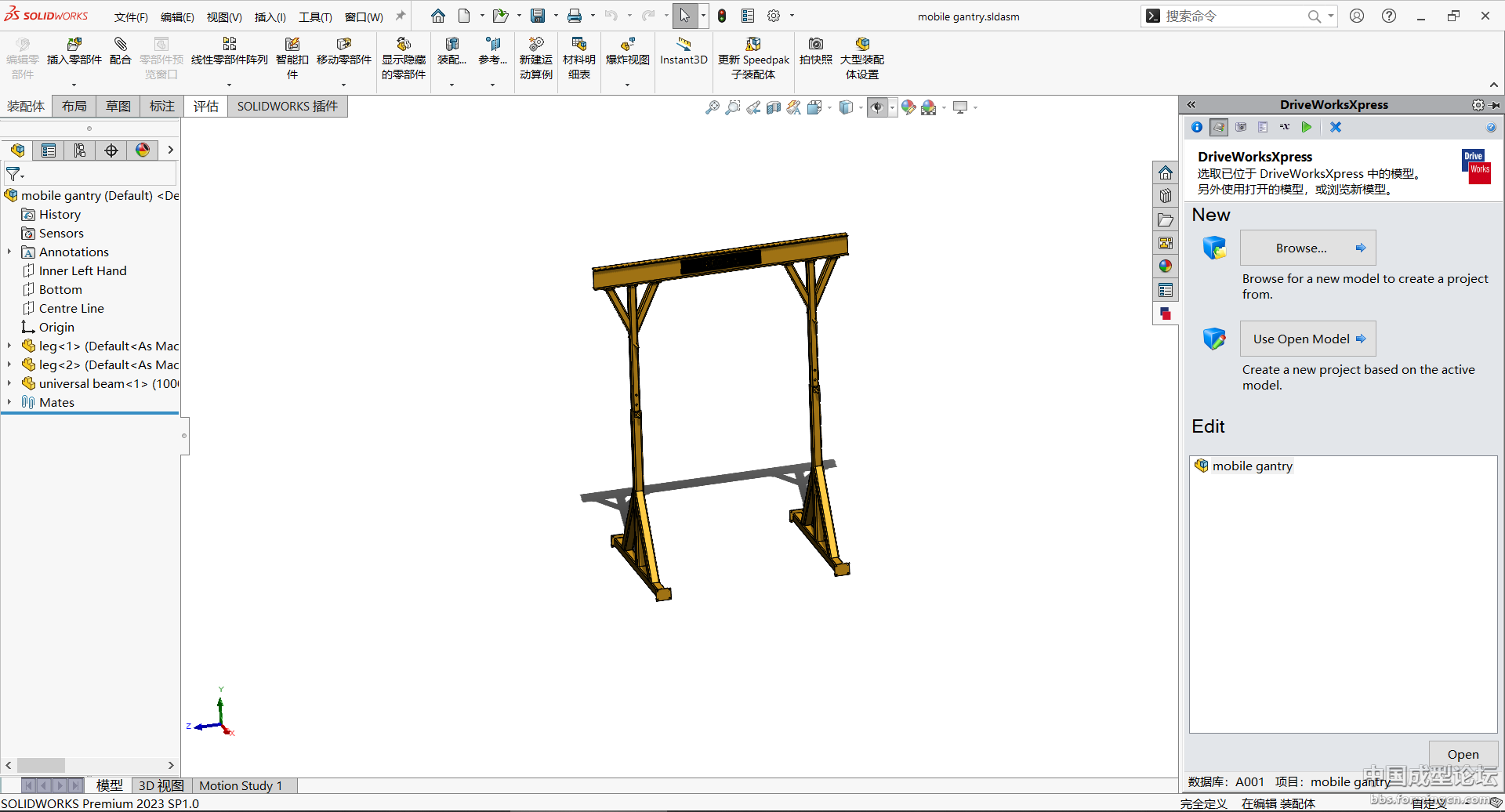This screenshot has width=1505, height=812.
Task: Click the Bill of Materials icon
Action: pos(579,45)
